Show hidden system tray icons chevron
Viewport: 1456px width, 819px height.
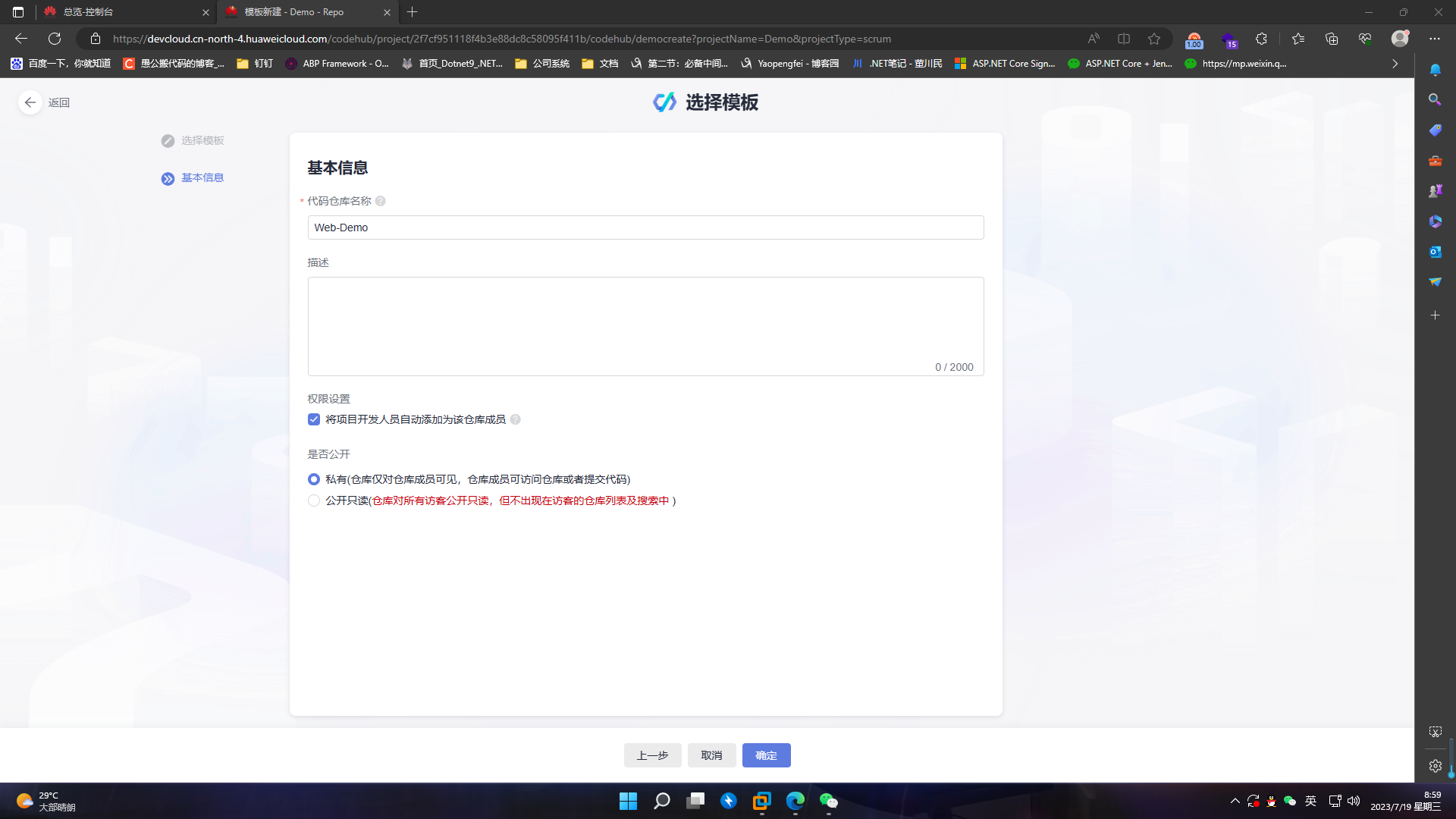tap(1235, 801)
